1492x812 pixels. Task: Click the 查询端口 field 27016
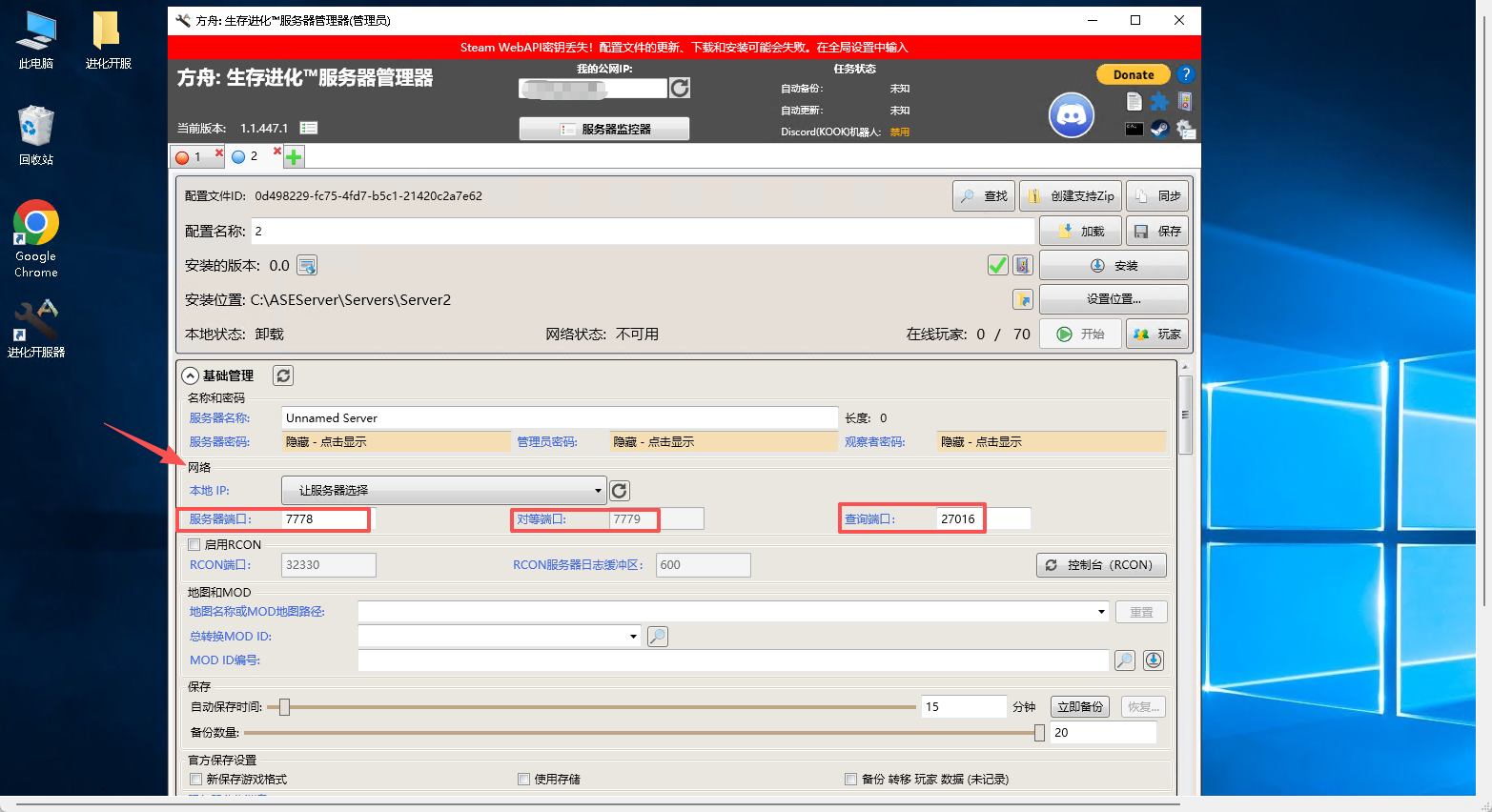[x=984, y=518]
